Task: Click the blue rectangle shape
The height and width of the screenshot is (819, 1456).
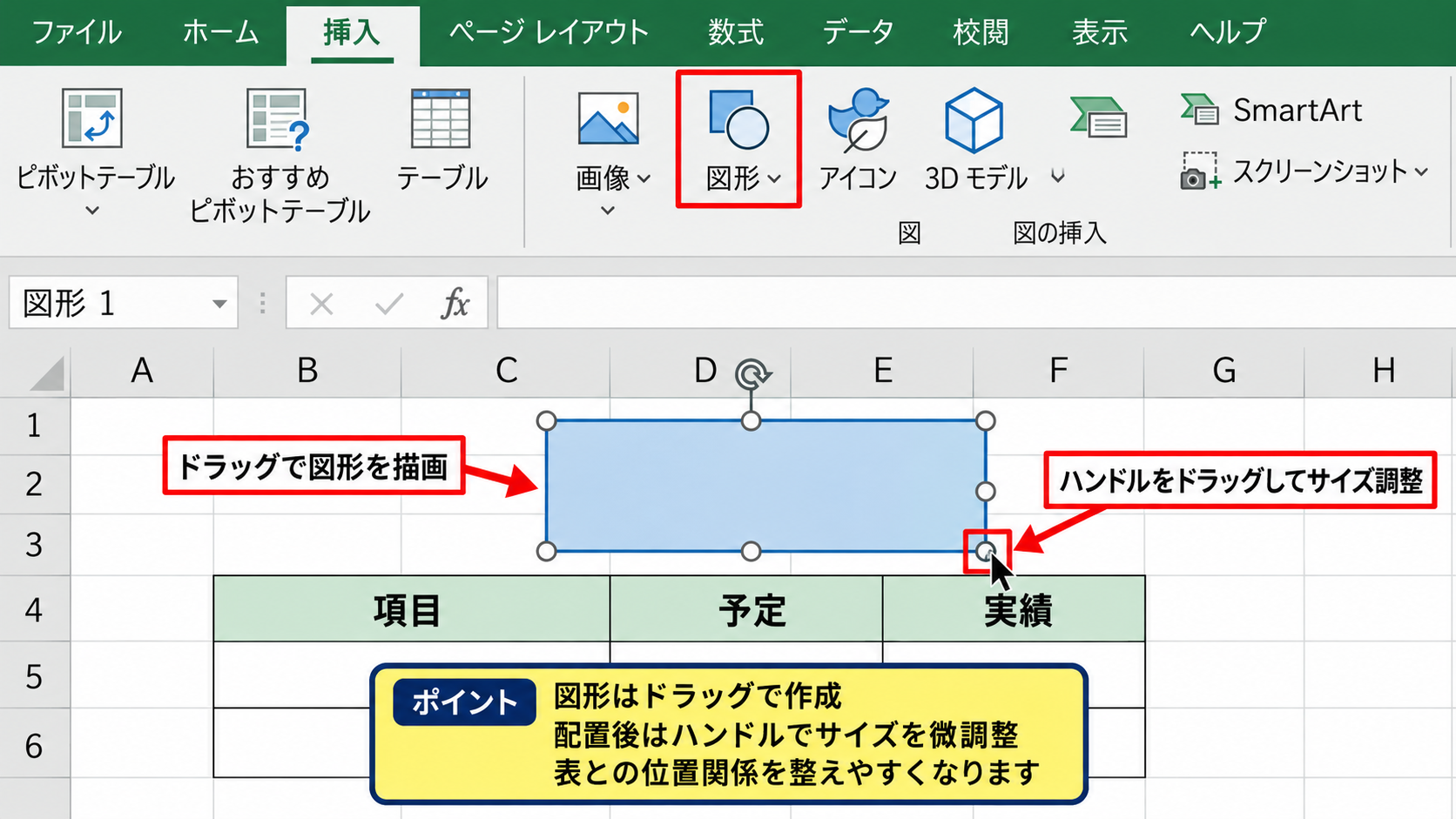Action: coord(765,486)
